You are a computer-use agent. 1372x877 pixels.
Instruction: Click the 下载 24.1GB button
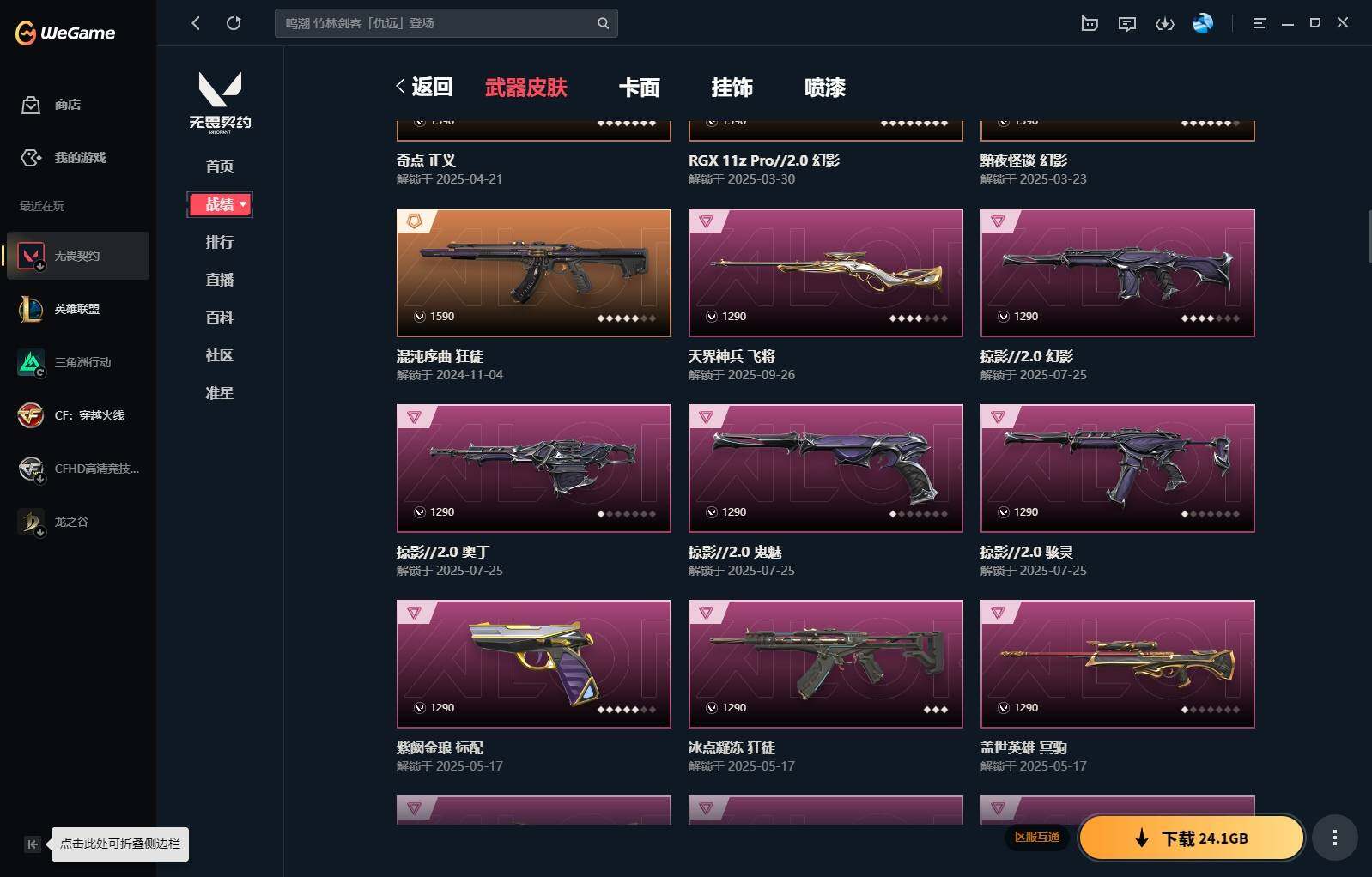1192,838
